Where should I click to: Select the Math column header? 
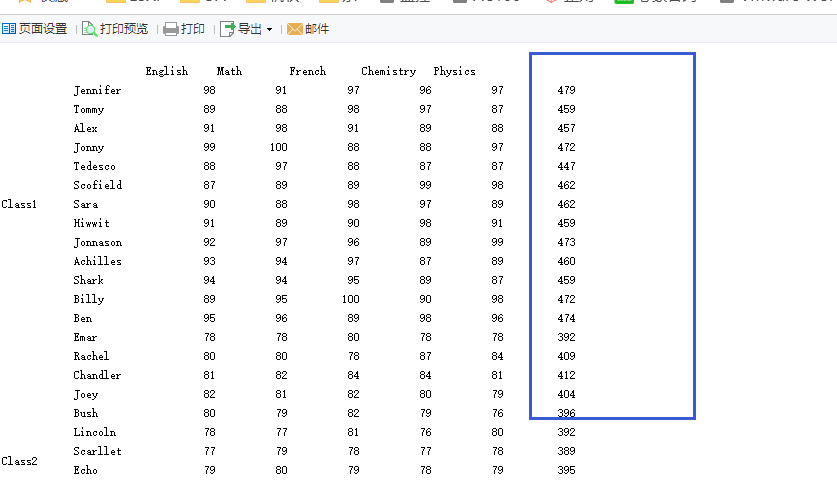(229, 71)
